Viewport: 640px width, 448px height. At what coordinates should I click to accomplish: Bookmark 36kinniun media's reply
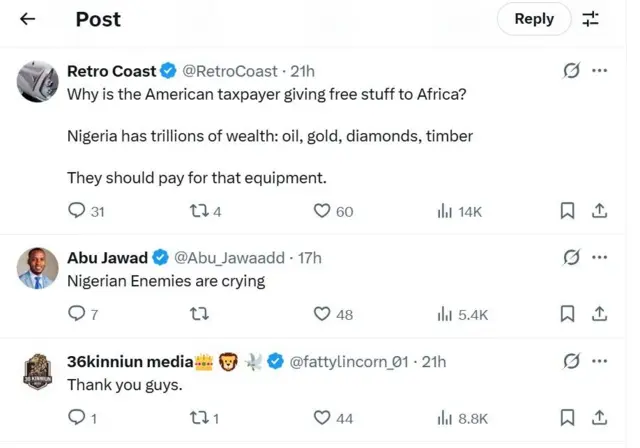(567, 417)
